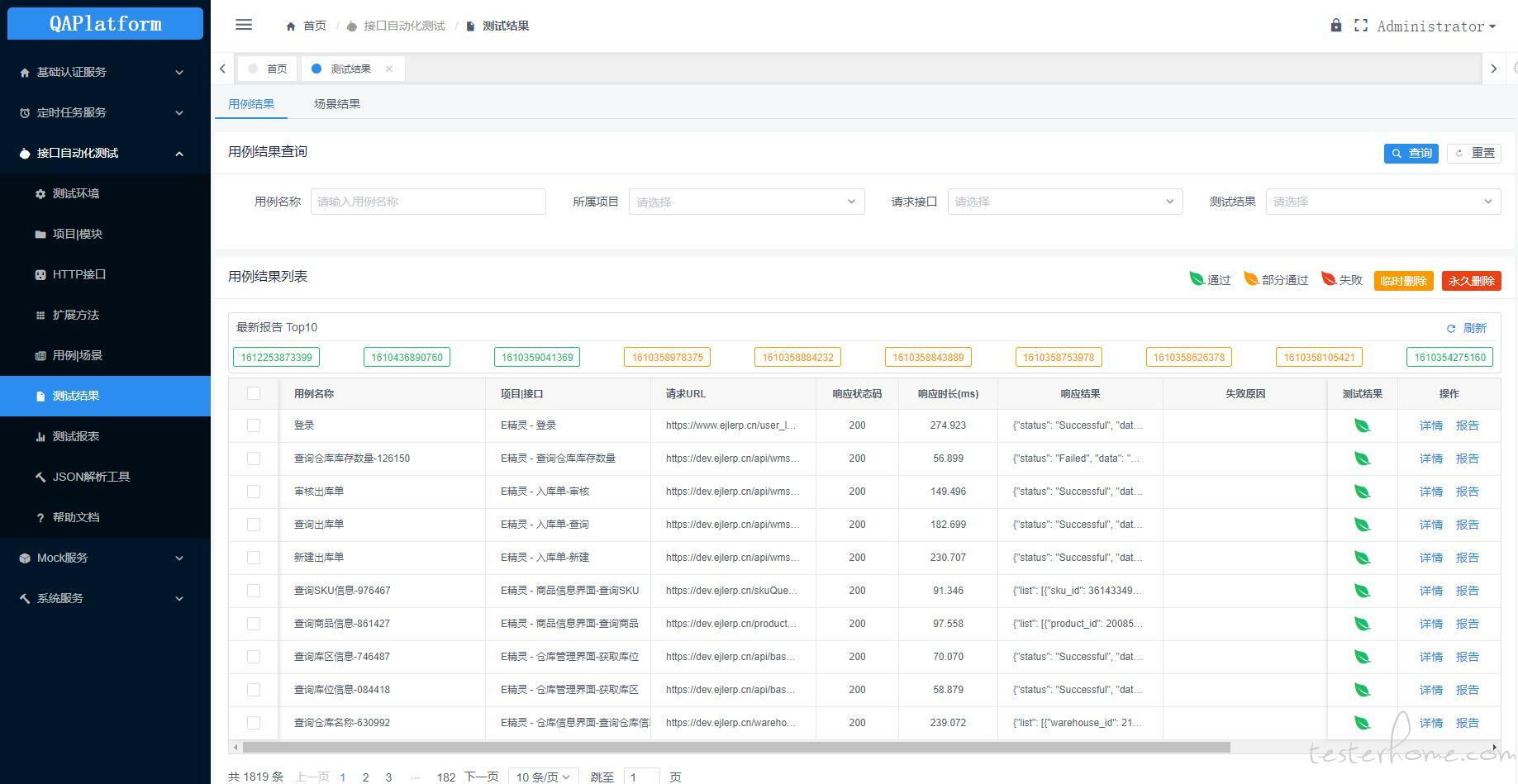Viewport: 1518px width, 784px height.
Task: Toggle the fullscreen icon
Action: (1361, 26)
